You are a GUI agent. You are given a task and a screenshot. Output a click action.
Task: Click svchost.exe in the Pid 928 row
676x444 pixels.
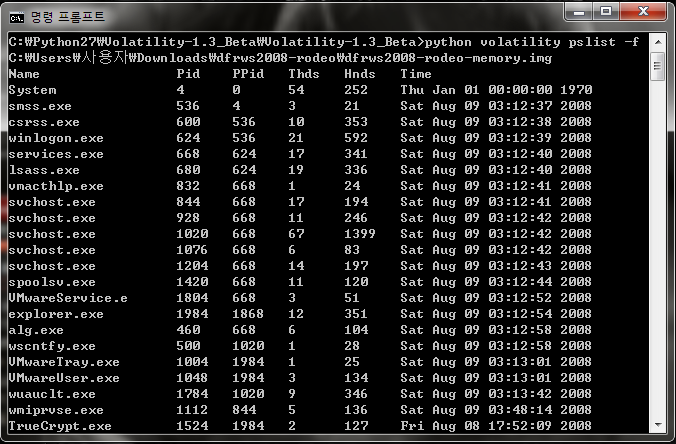52,218
